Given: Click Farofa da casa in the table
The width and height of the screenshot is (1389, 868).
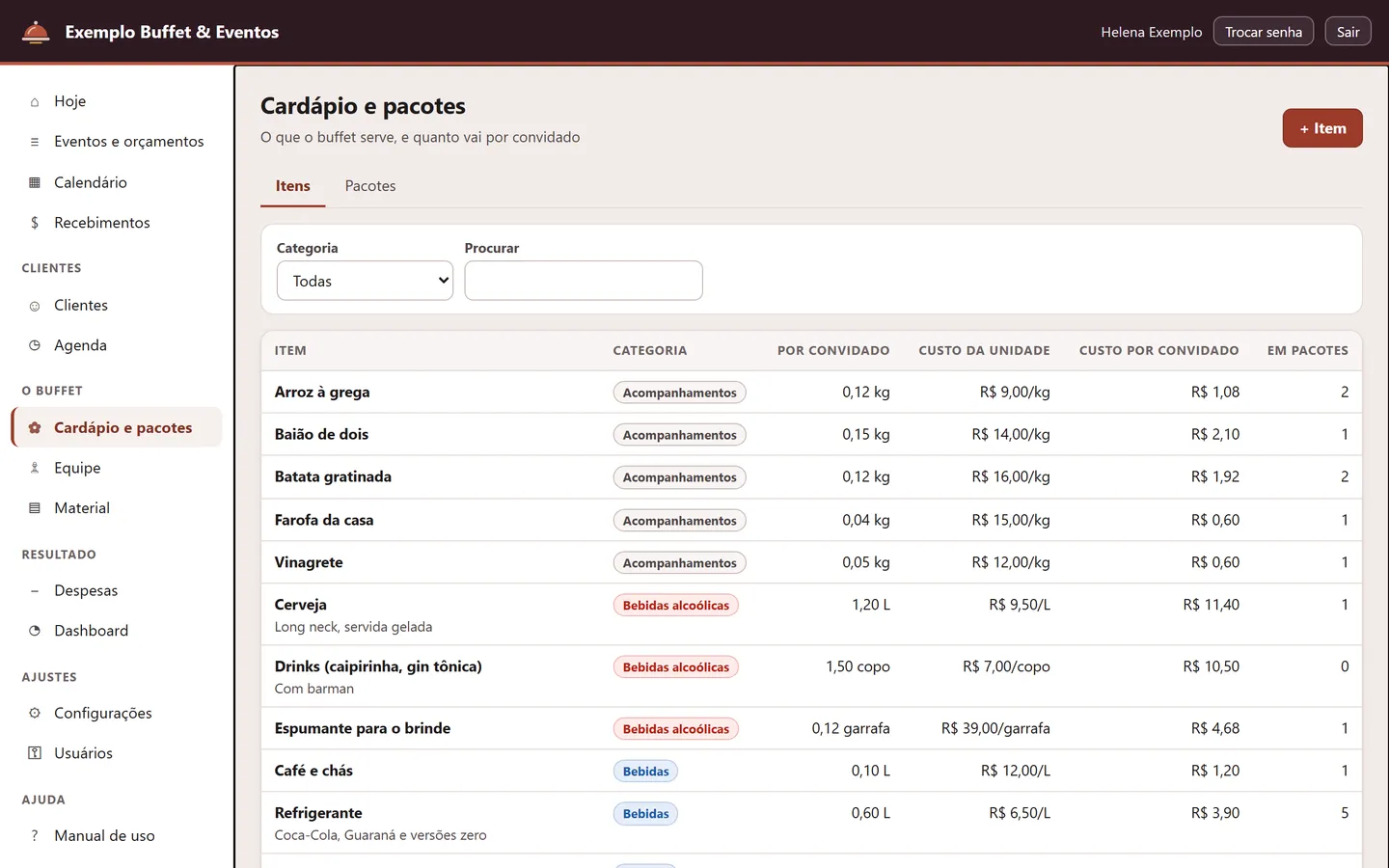Looking at the screenshot, I should (324, 520).
